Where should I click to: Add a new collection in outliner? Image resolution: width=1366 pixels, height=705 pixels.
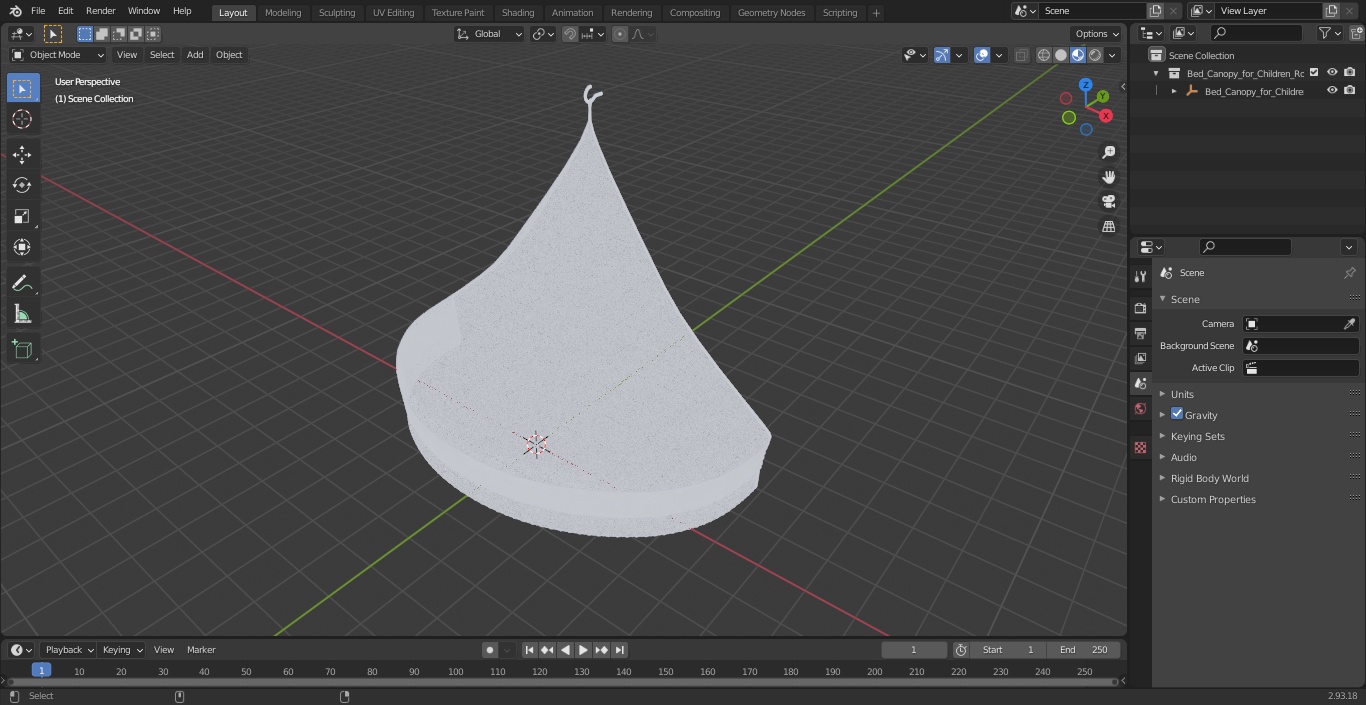tap(1355, 33)
